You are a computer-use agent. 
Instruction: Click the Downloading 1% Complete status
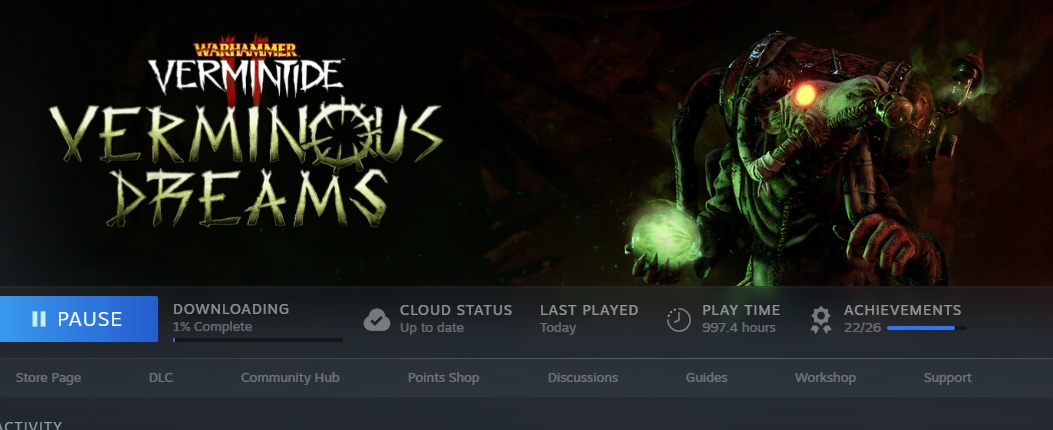231,318
